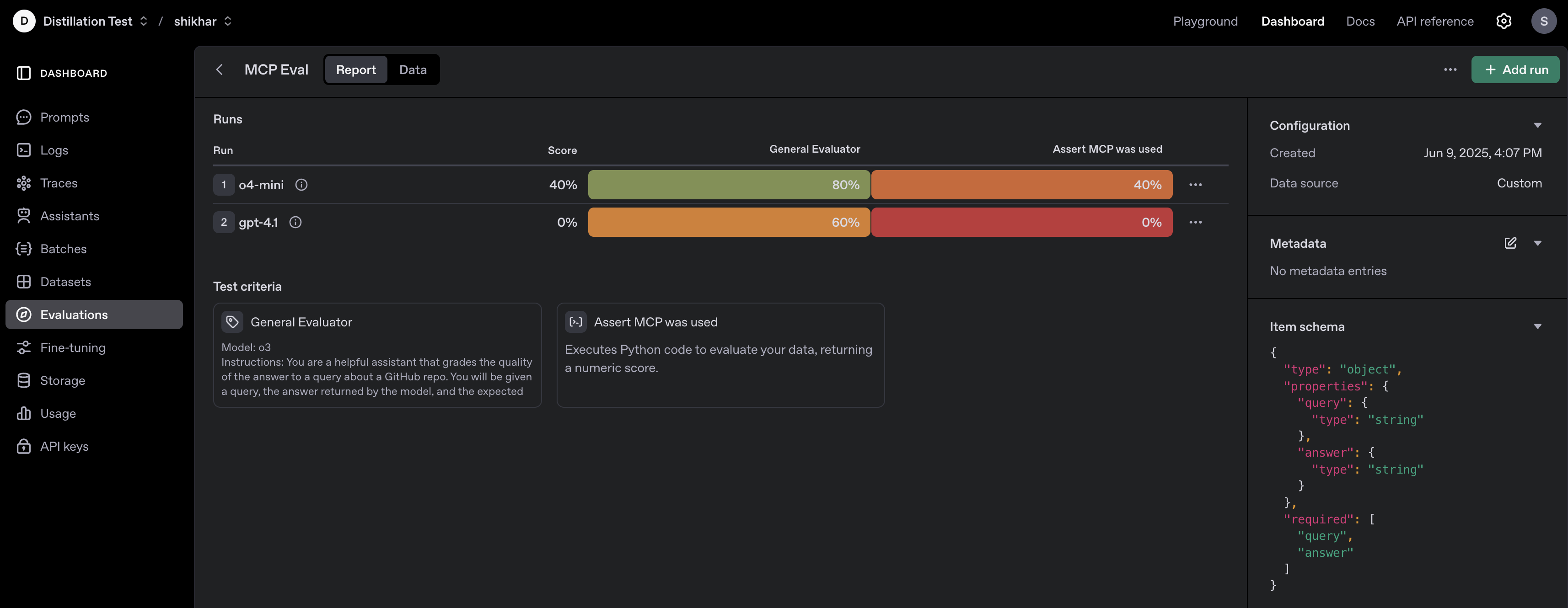Screen dimensions: 1568x608
Task: Switch to the Data tab
Action: click(x=413, y=69)
